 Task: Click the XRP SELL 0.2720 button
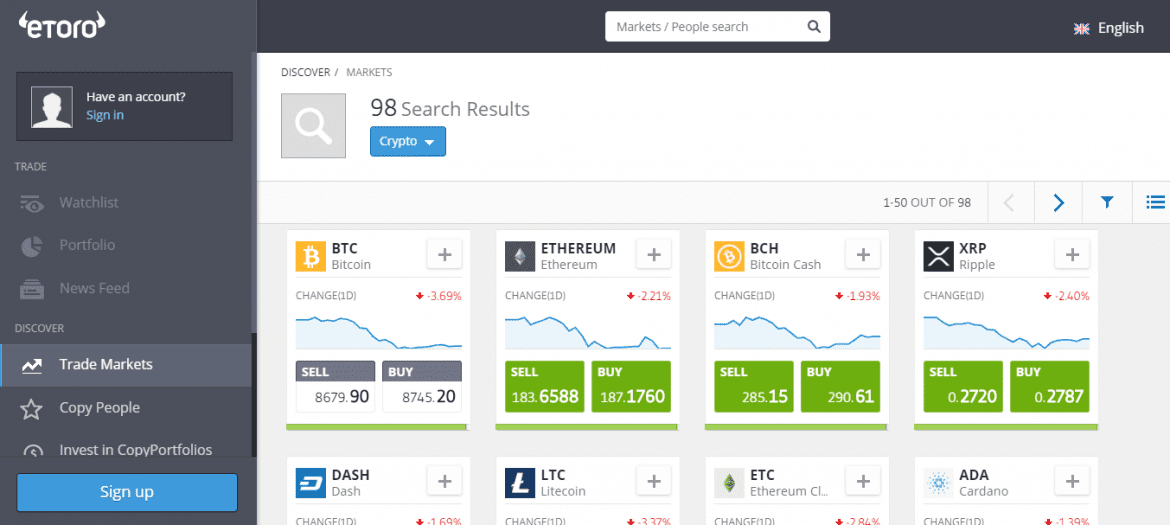(963, 386)
